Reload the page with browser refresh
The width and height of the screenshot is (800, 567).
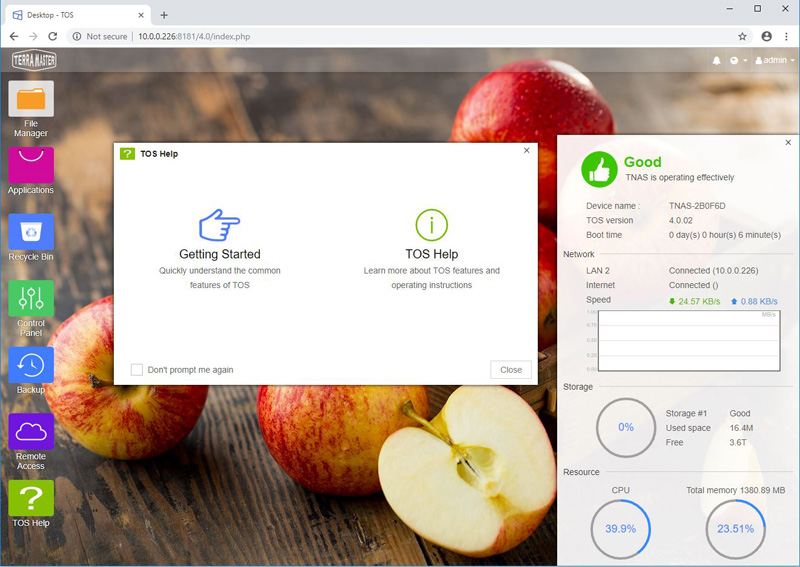53,36
